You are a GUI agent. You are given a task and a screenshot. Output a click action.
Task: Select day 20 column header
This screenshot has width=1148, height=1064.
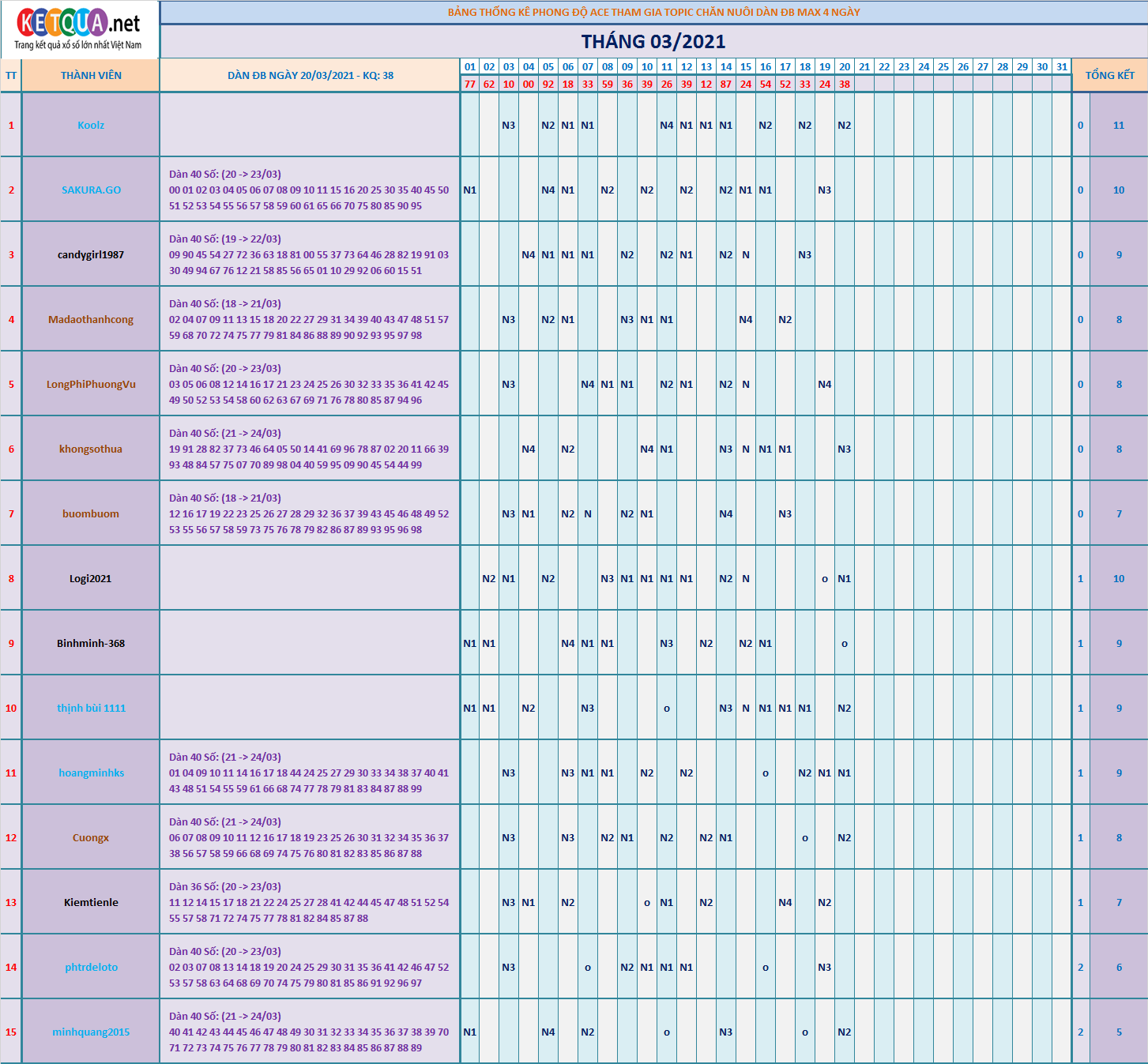[845, 66]
